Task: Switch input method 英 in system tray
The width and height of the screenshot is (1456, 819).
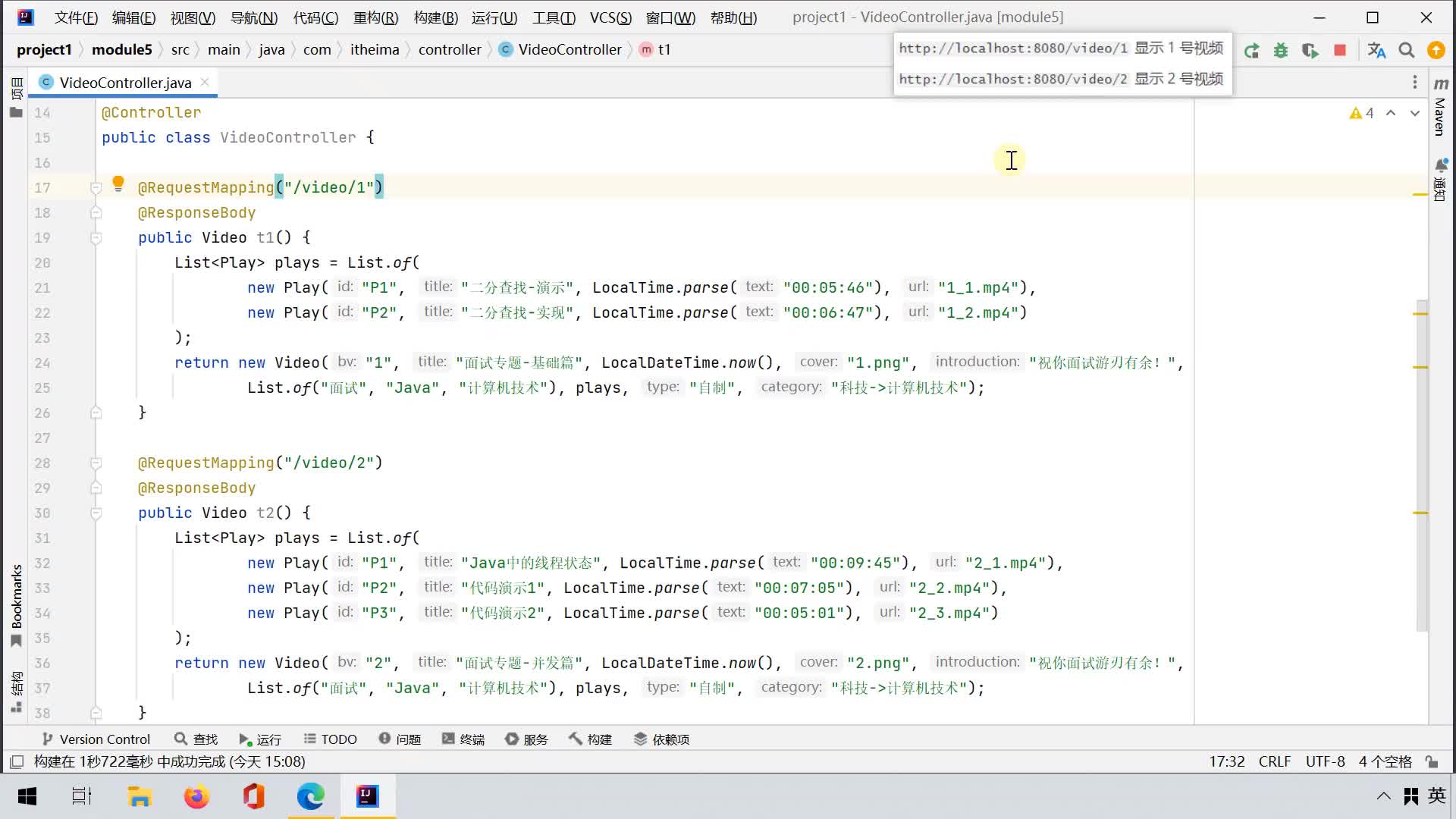Action: 1436,795
